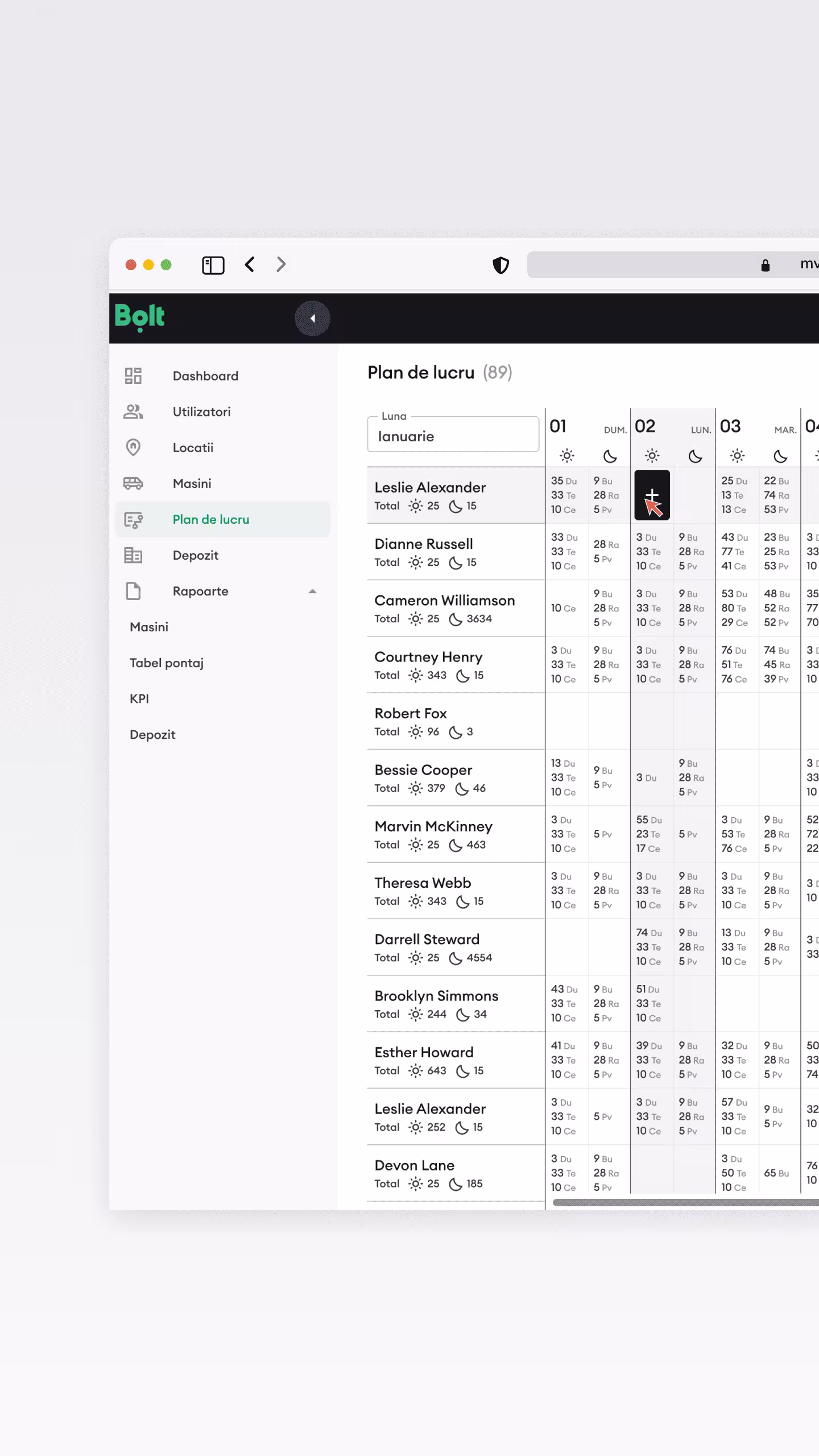Toggle the browser sidebar panel icon
This screenshot has width=819, height=1456.
pyautogui.click(x=213, y=265)
